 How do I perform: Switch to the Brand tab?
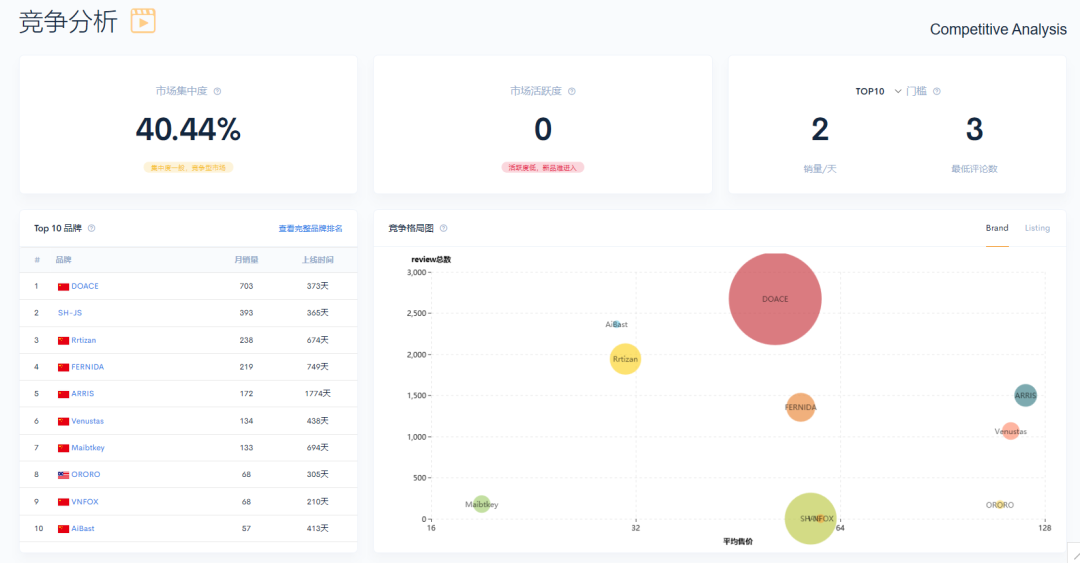(x=997, y=228)
